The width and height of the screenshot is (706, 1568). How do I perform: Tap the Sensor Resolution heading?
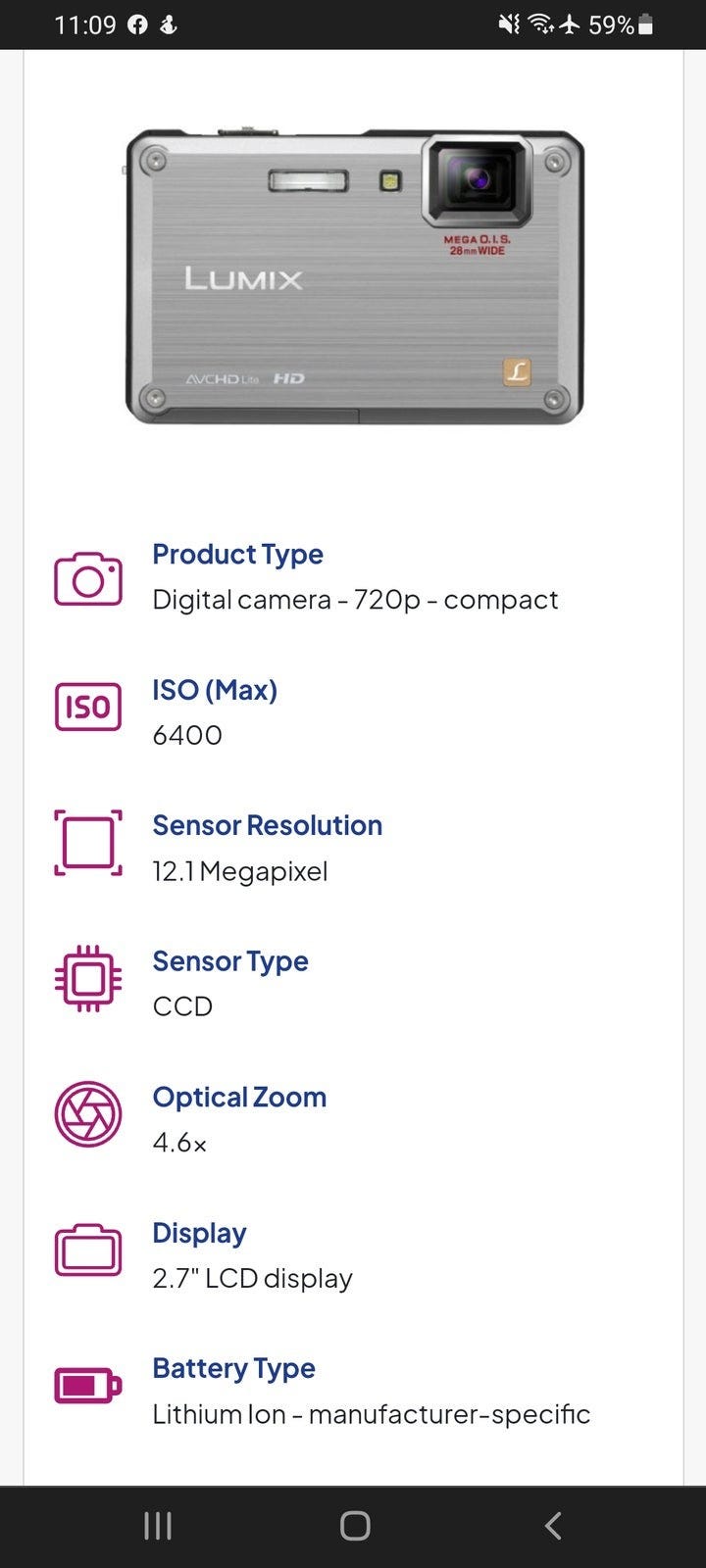tap(267, 825)
